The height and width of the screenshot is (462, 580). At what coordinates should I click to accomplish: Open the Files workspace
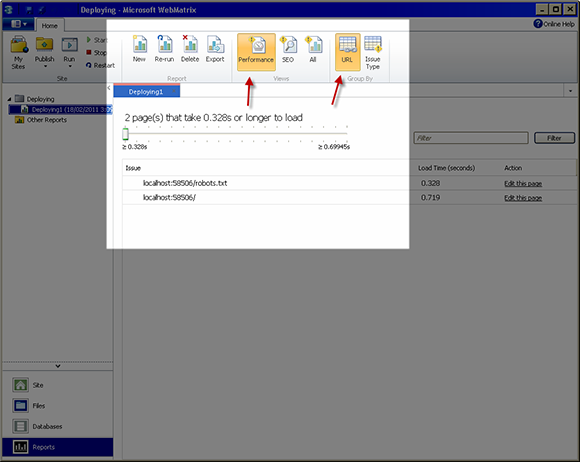click(57, 406)
